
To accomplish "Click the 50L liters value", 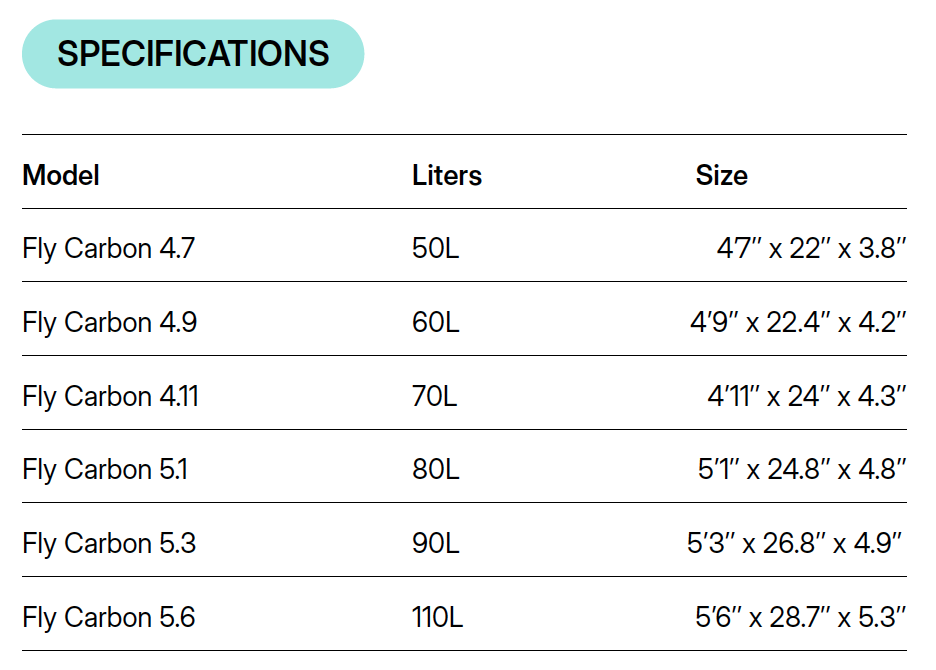I will 435,248.
